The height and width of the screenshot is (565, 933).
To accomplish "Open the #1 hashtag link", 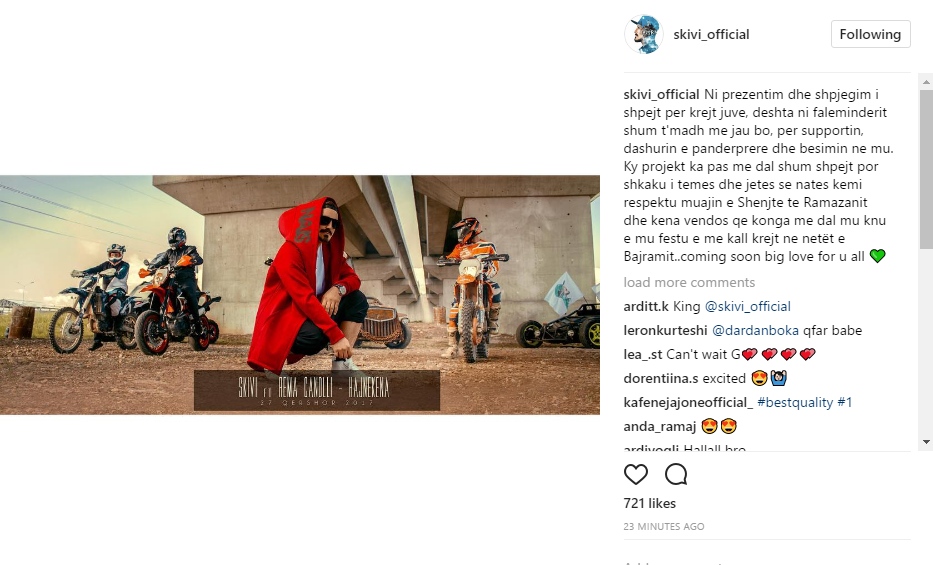I will click(x=845, y=403).
